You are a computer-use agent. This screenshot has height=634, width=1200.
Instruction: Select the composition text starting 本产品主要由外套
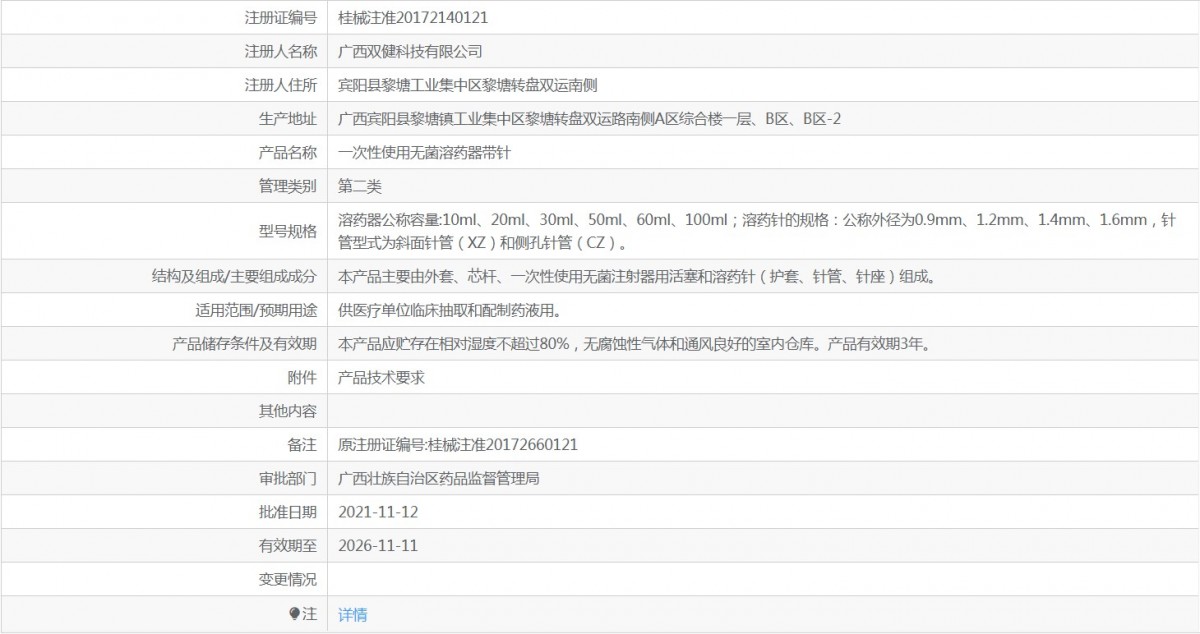pyautogui.click(x=639, y=276)
